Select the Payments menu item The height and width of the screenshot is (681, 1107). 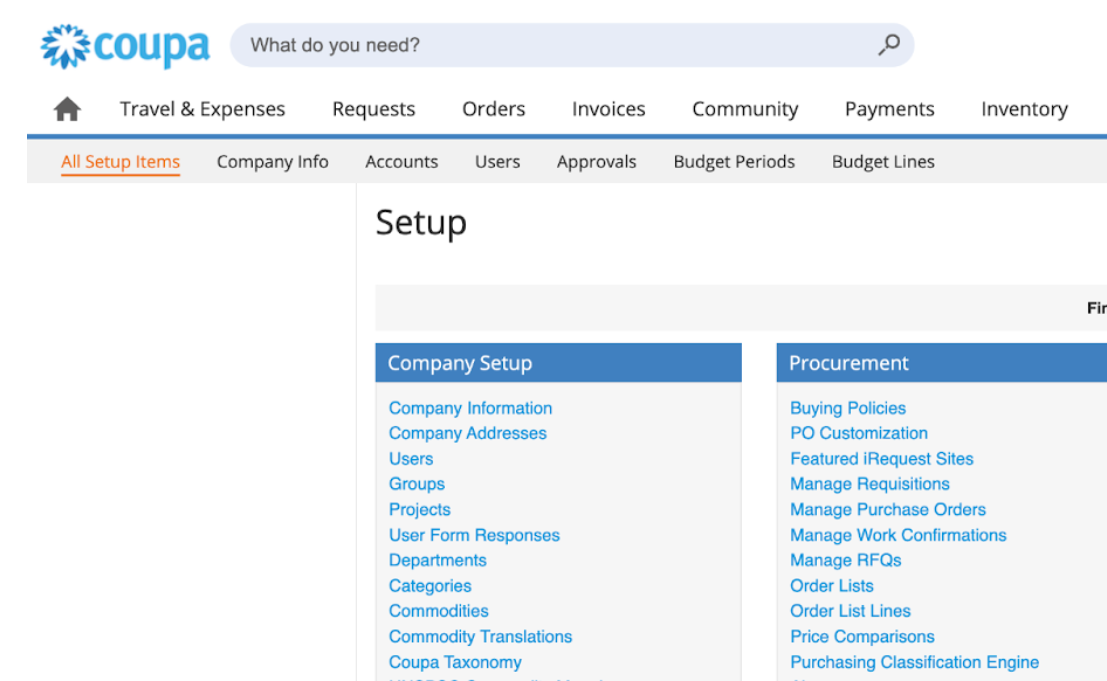click(x=889, y=109)
